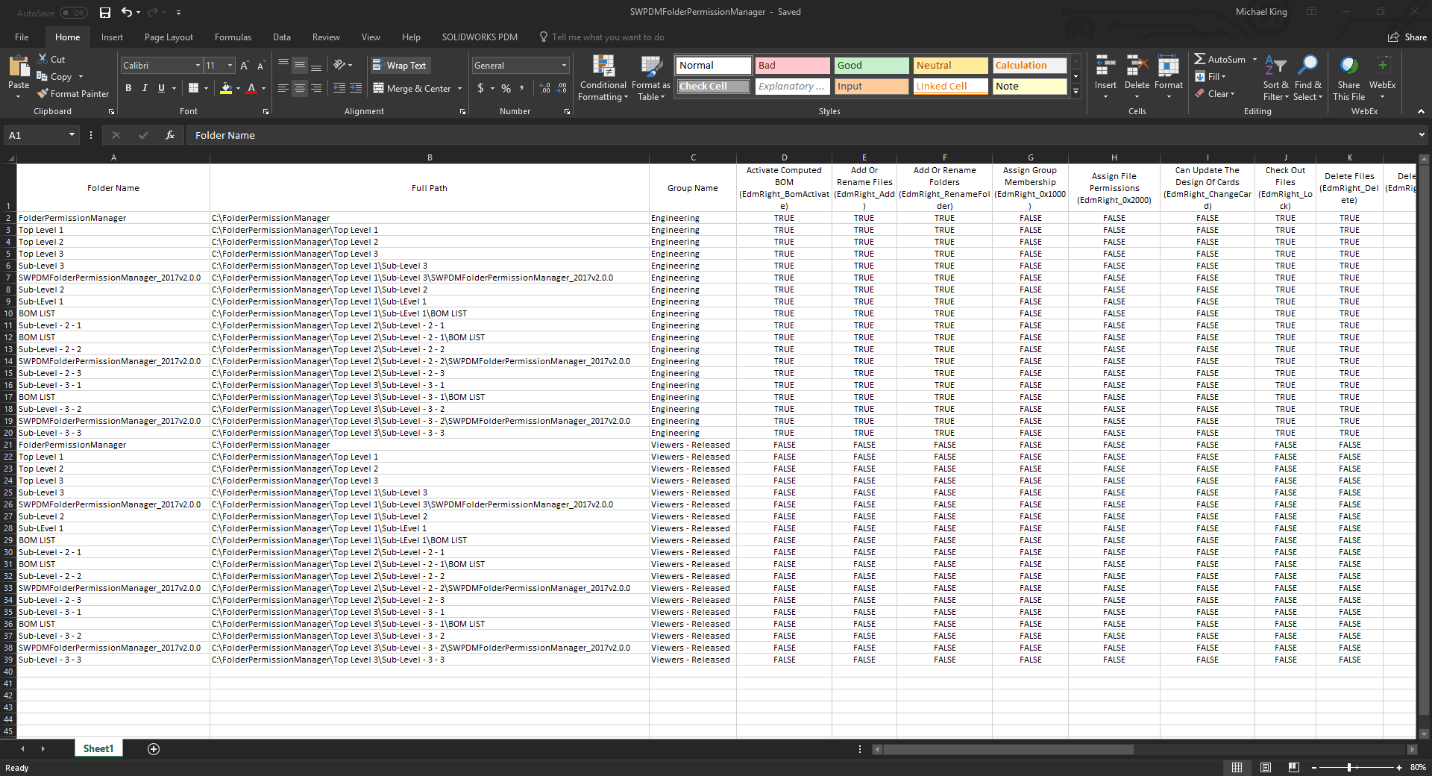Apply the Neutral cell style
The width and height of the screenshot is (1432, 776).
click(950, 65)
